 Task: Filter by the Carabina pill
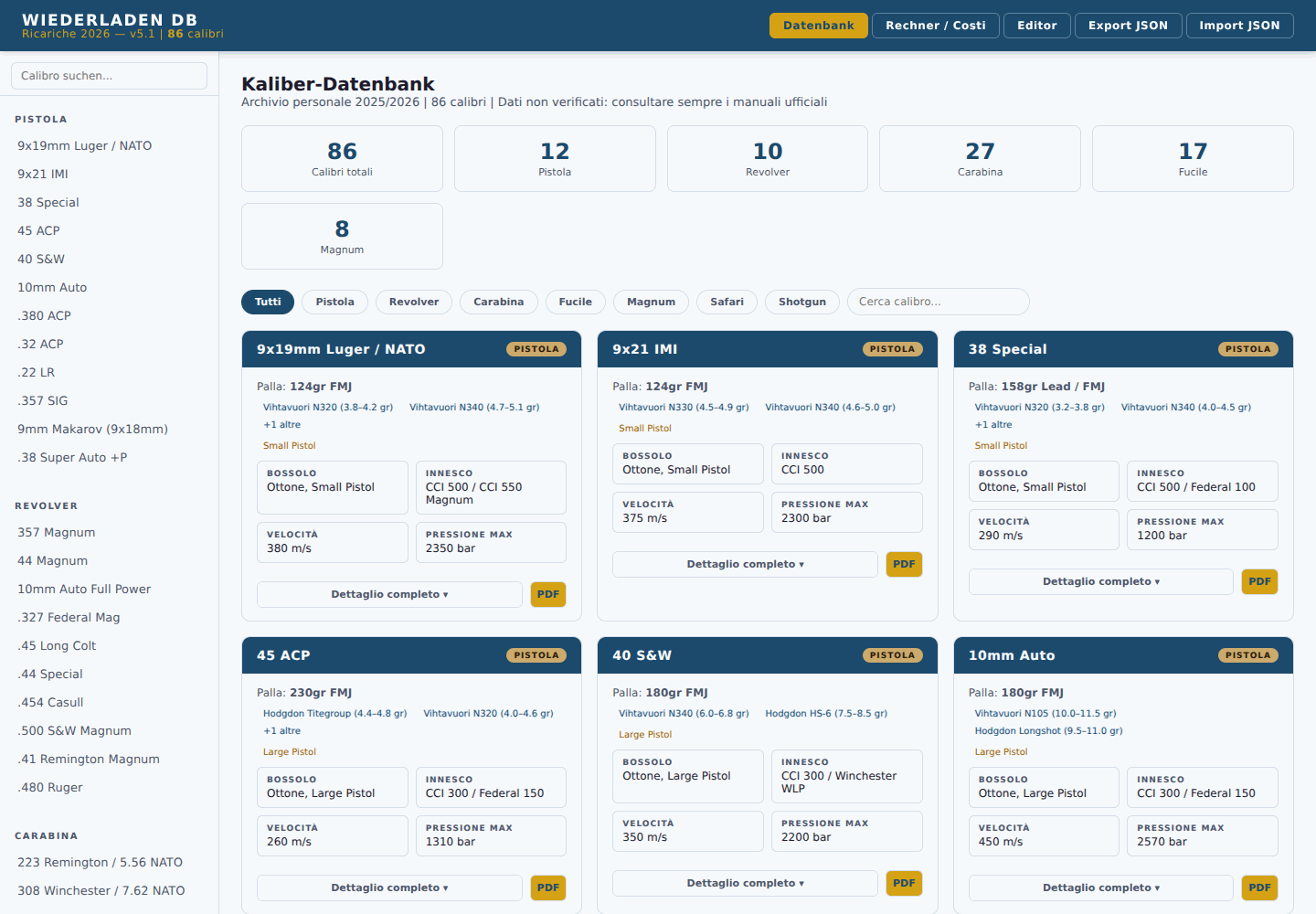click(x=498, y=302)
